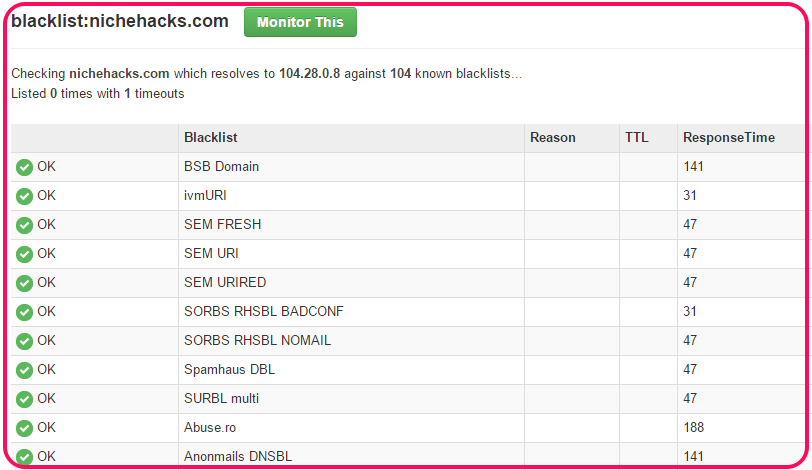
Task: Click the Blacklist column header
Action: point(211,138)
